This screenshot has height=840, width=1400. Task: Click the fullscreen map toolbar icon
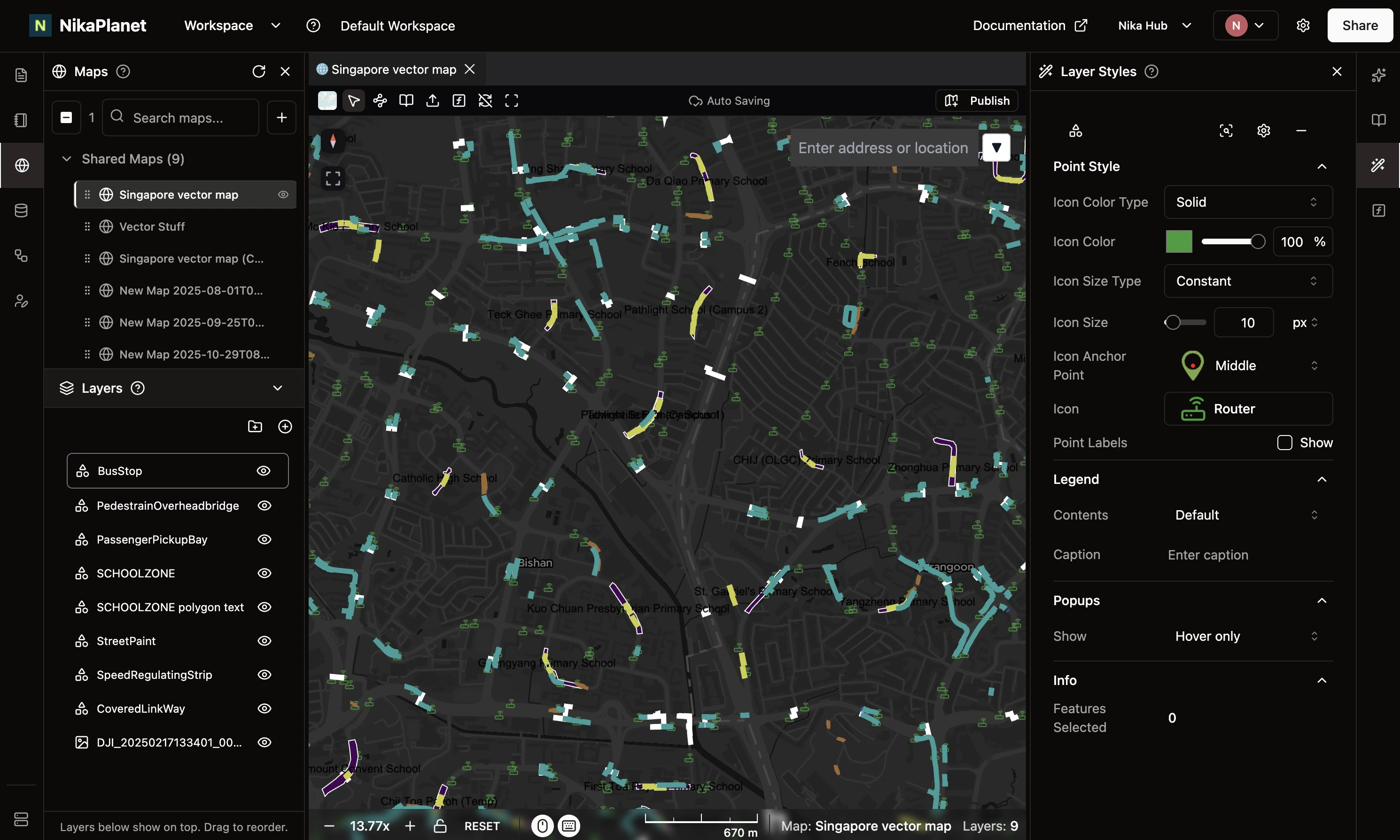[511, 101]
